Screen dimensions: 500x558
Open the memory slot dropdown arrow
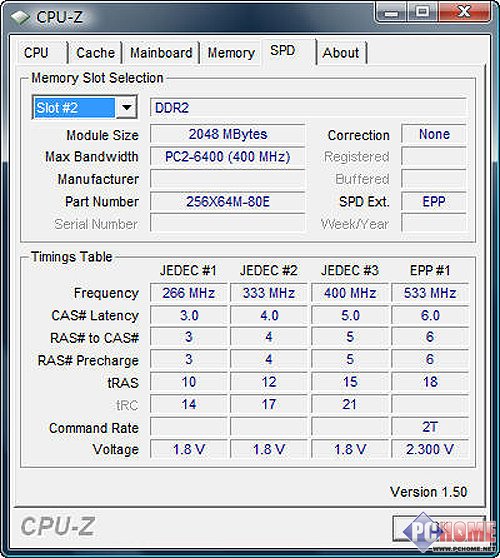pyautogui.click(x=126, y=107)
